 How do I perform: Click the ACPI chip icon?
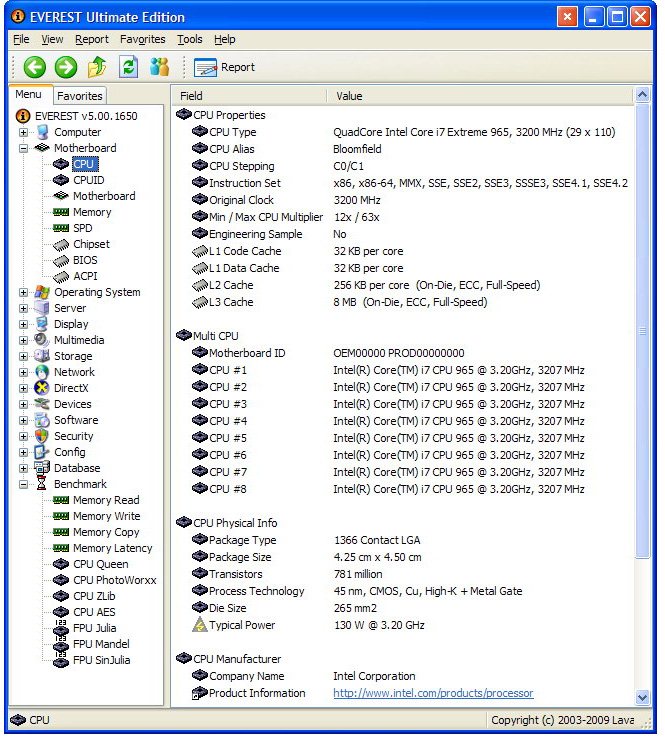(61, 277)
